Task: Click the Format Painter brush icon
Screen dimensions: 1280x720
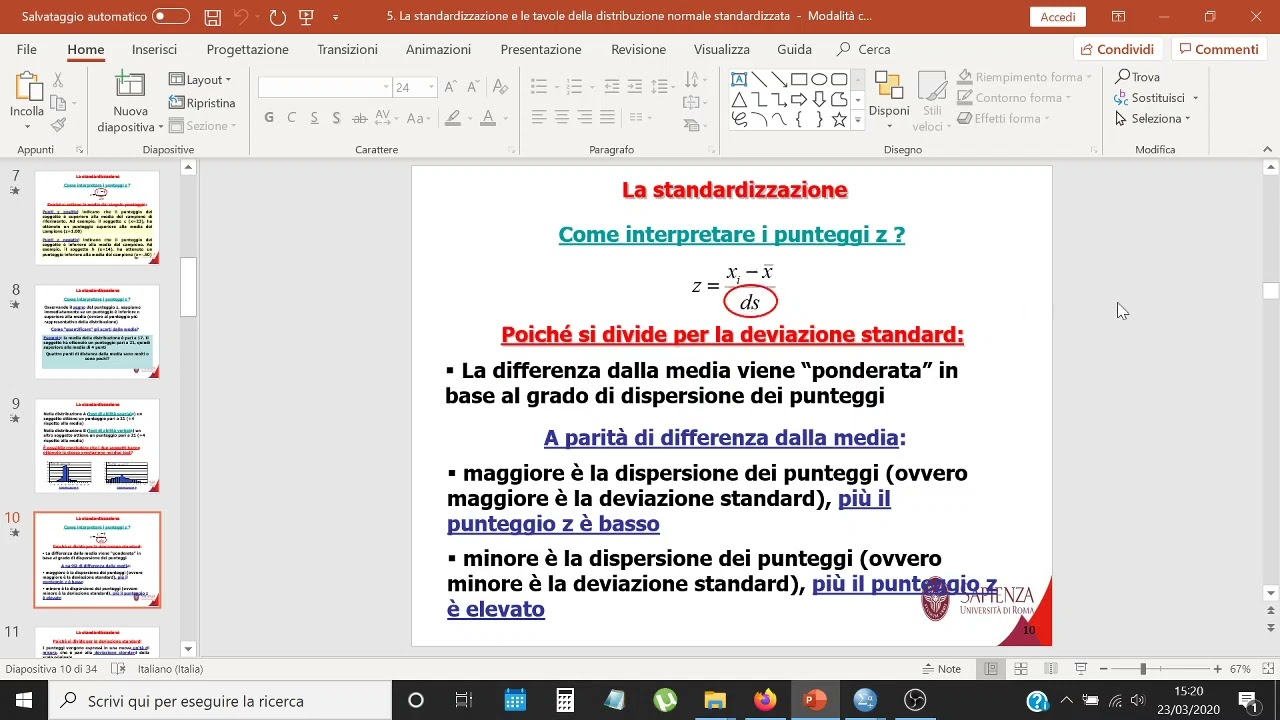Action: coord(58,125)
